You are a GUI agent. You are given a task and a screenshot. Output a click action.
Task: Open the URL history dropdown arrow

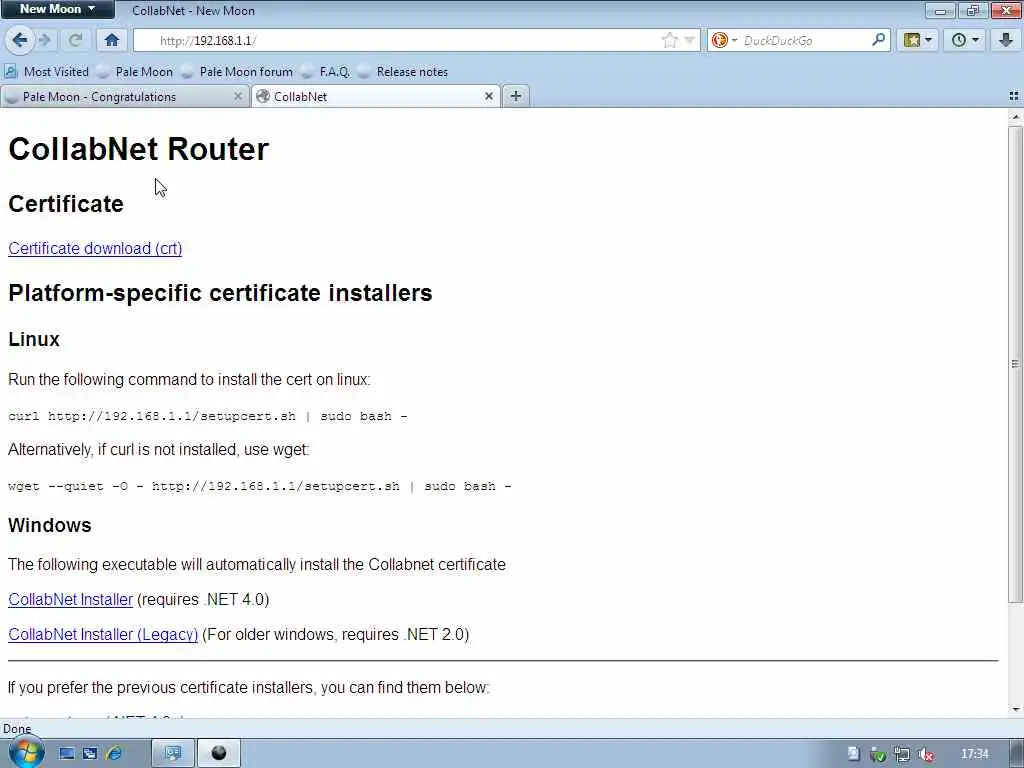(690, 40)
